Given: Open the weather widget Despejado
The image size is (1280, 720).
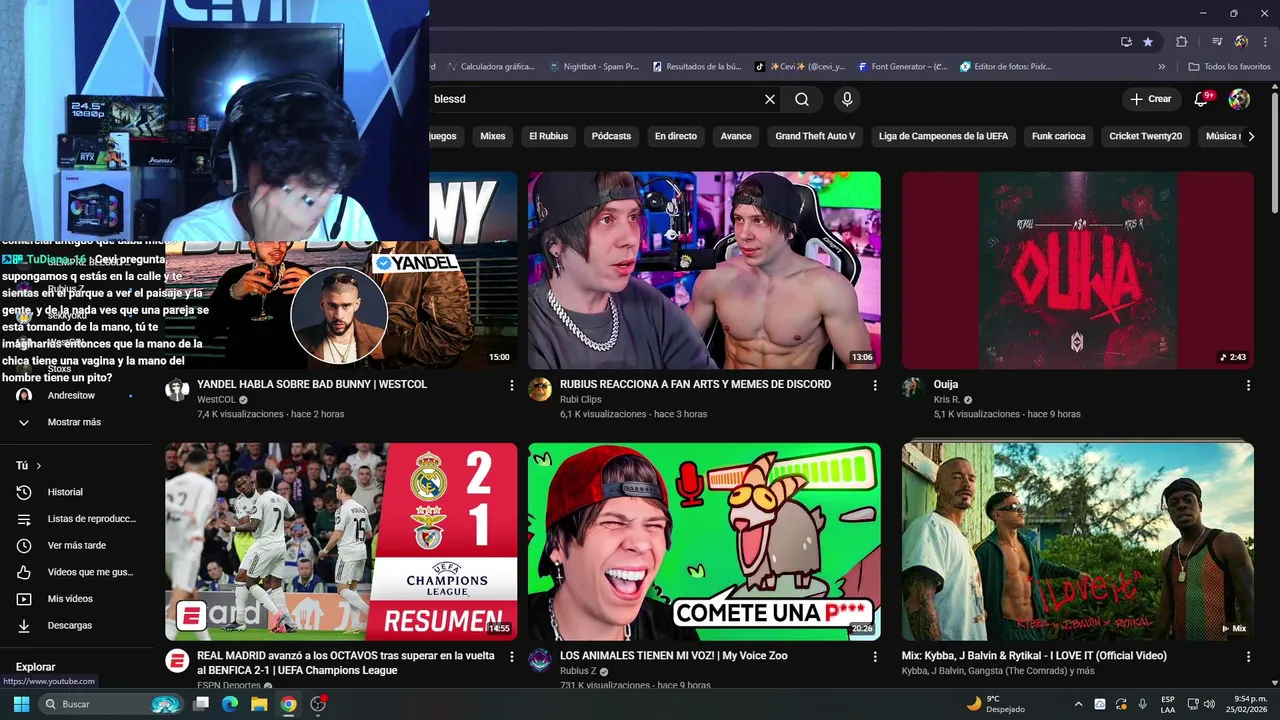Looking at the screenshot, I should (997, 704).
